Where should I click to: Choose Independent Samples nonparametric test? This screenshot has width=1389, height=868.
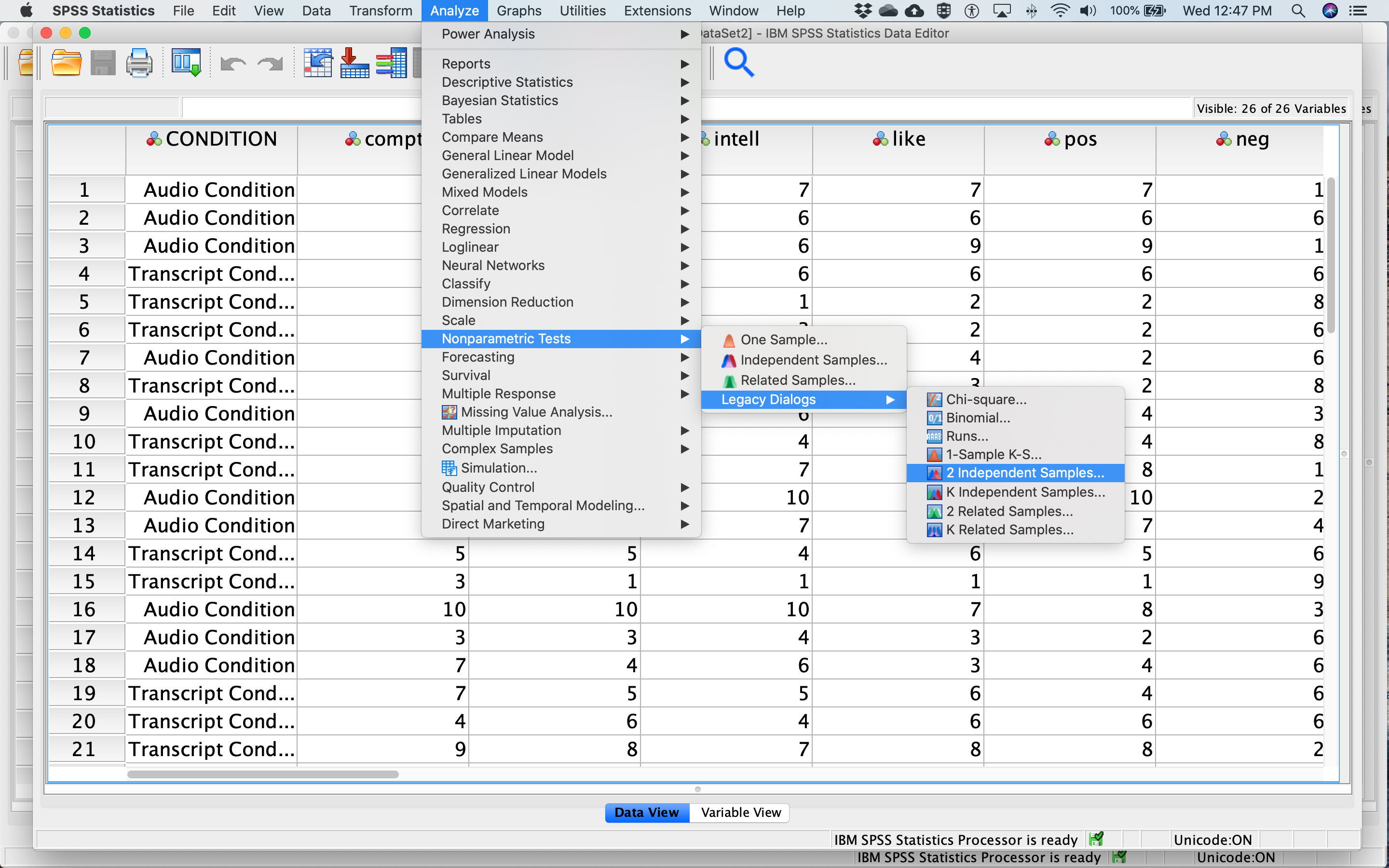pos(803,360)
